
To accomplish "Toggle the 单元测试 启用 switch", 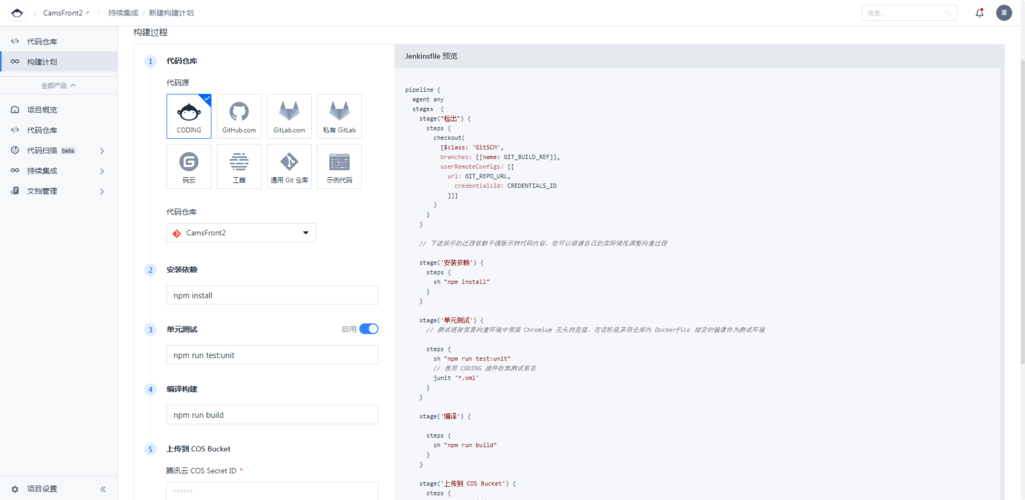I will 369,329.
